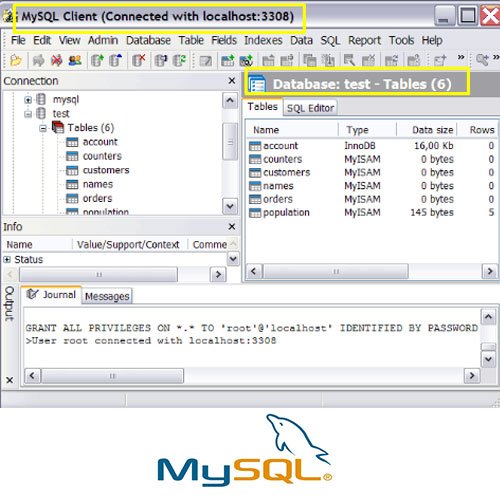Switch to the SQL Editor tab

click(310, 108)
